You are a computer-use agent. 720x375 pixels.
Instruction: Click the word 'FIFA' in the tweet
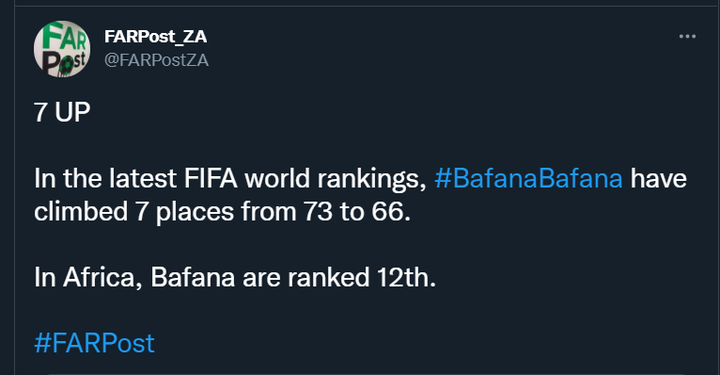(211, 179)
